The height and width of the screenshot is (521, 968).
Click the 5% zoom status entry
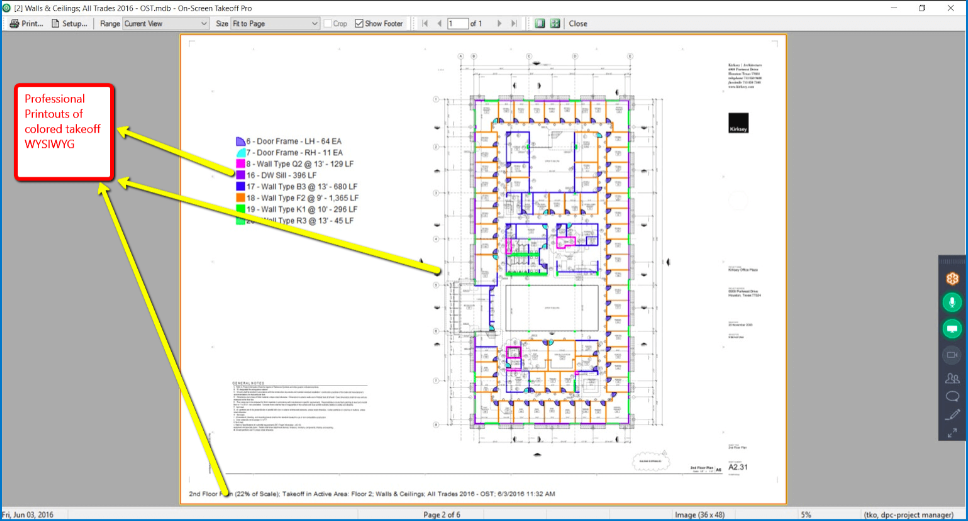tap(806, 514)
